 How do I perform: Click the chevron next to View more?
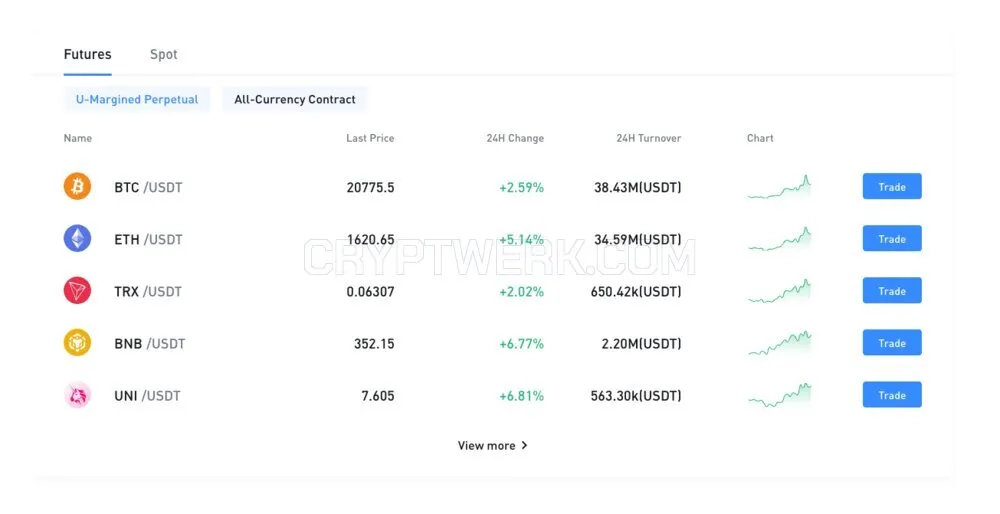[524, 445]
